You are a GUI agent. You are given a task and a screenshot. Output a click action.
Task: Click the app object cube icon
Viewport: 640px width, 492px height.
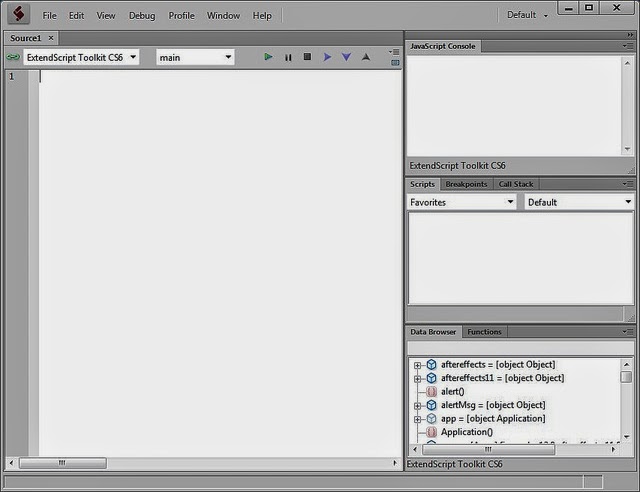coord(431,419)
